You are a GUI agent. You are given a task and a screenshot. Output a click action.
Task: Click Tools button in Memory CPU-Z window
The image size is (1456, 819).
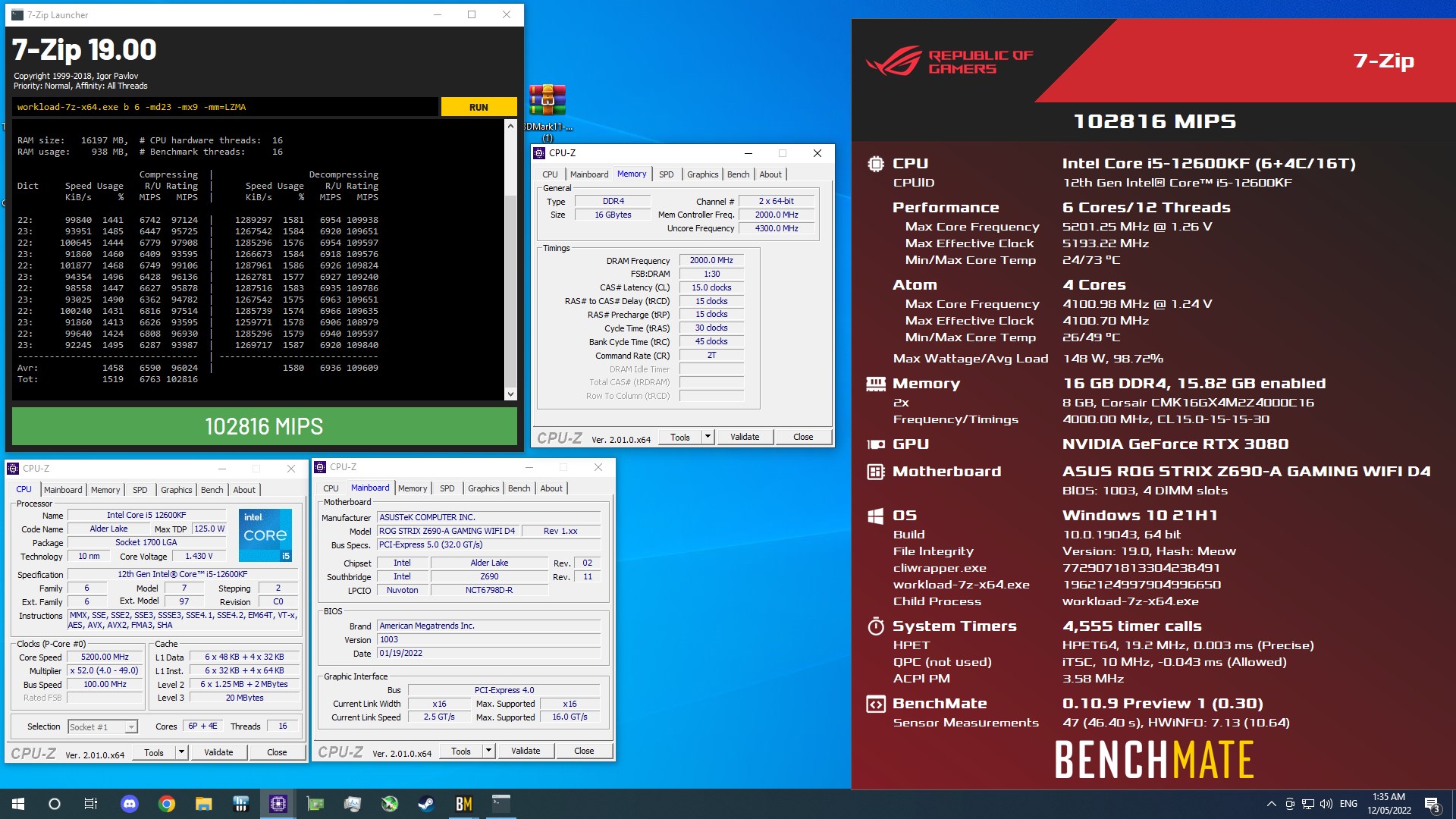680,437
